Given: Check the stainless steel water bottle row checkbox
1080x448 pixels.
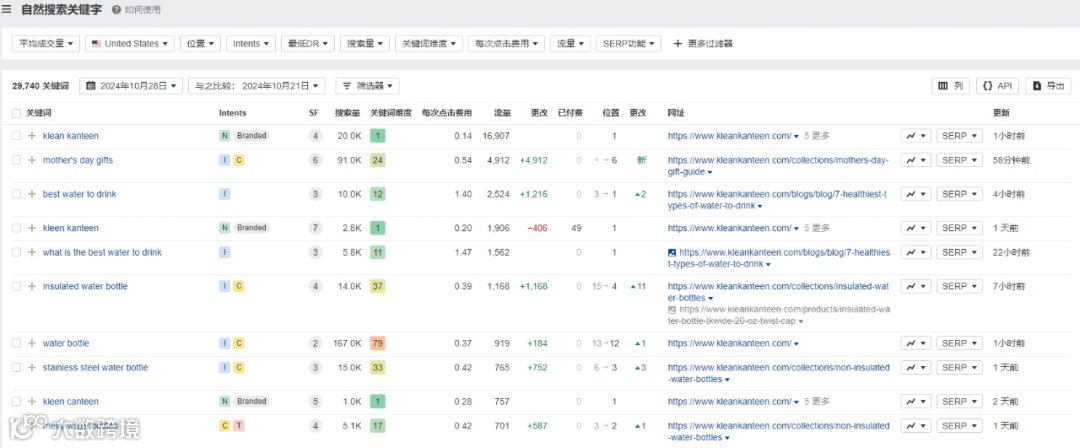Looking at the screenshot, I should click(17, 367).
